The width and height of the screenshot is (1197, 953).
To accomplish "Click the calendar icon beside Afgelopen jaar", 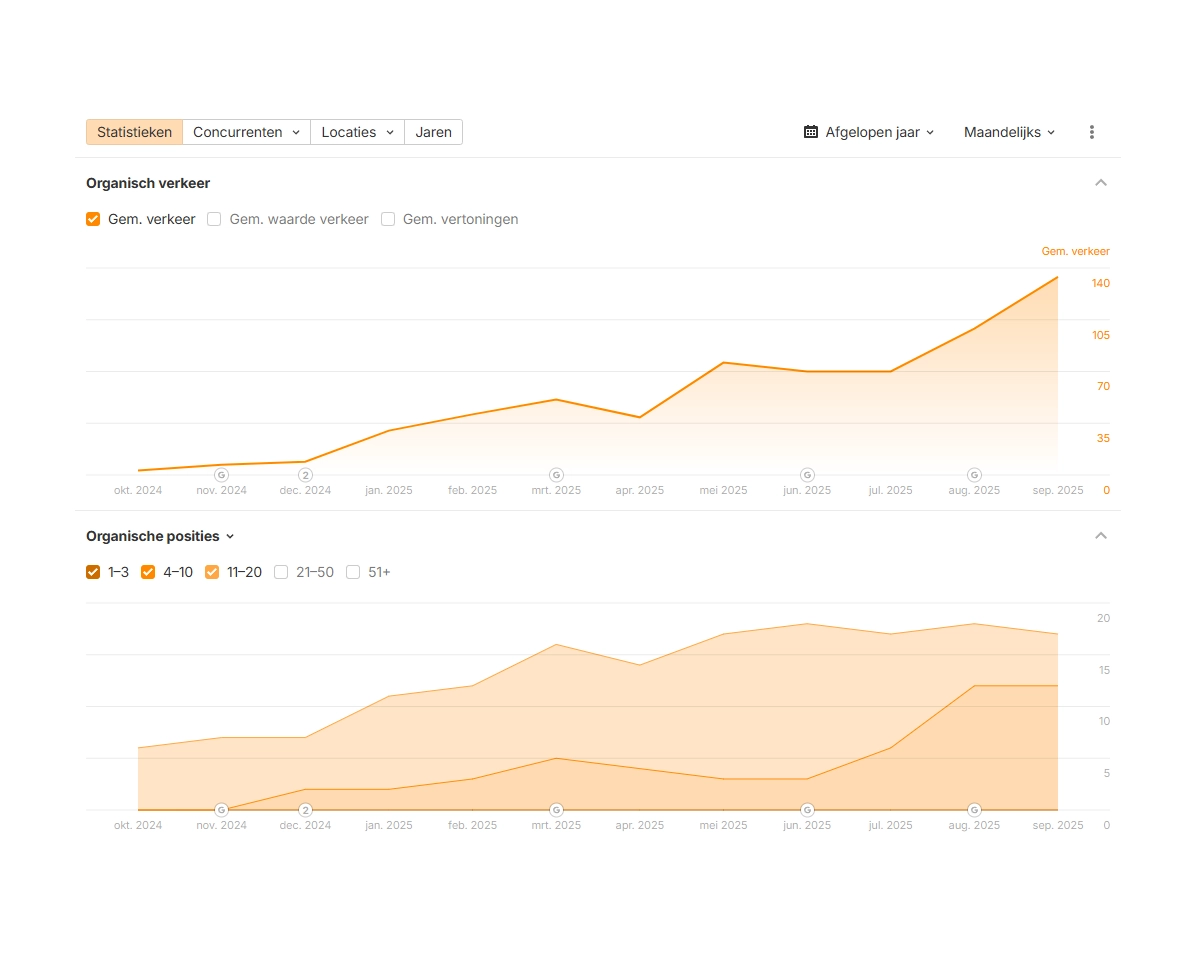I will pyautogui.click(x=811, y=132).
